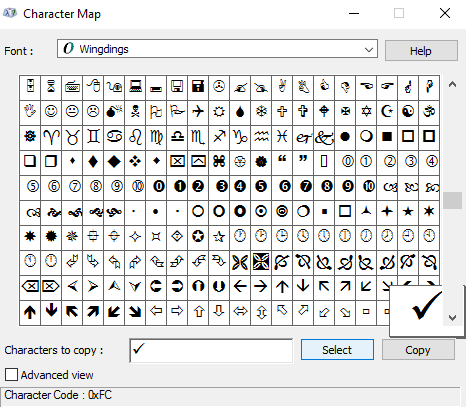Open the Wingdings font dropdown
This screenshot has width=466, height=407.
click(217, 49)
